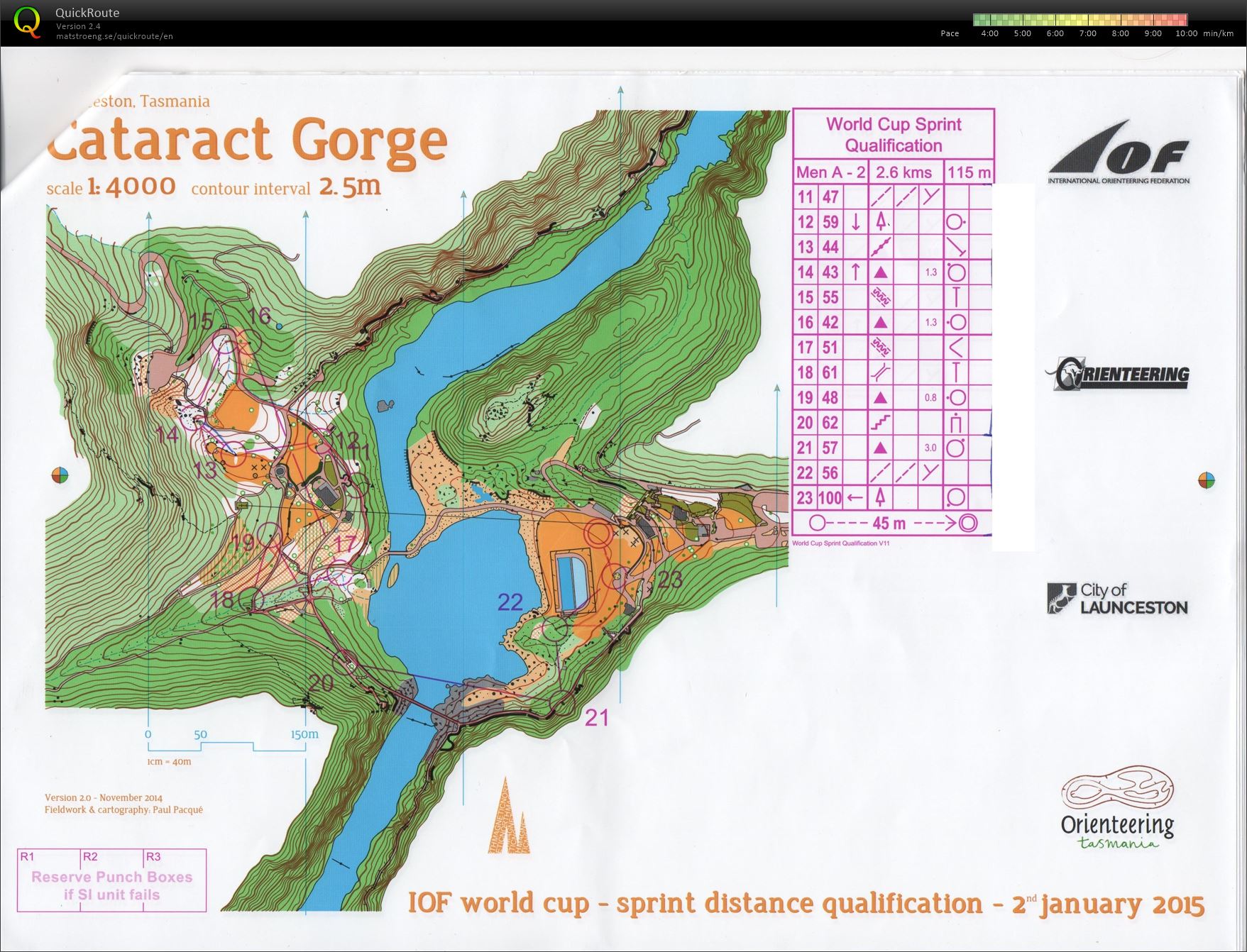Image resolution: width=1247 pixels, height=952 pixels.
Task: Click the 7:00 pace legend value
Action: [x=1087, y=33]
